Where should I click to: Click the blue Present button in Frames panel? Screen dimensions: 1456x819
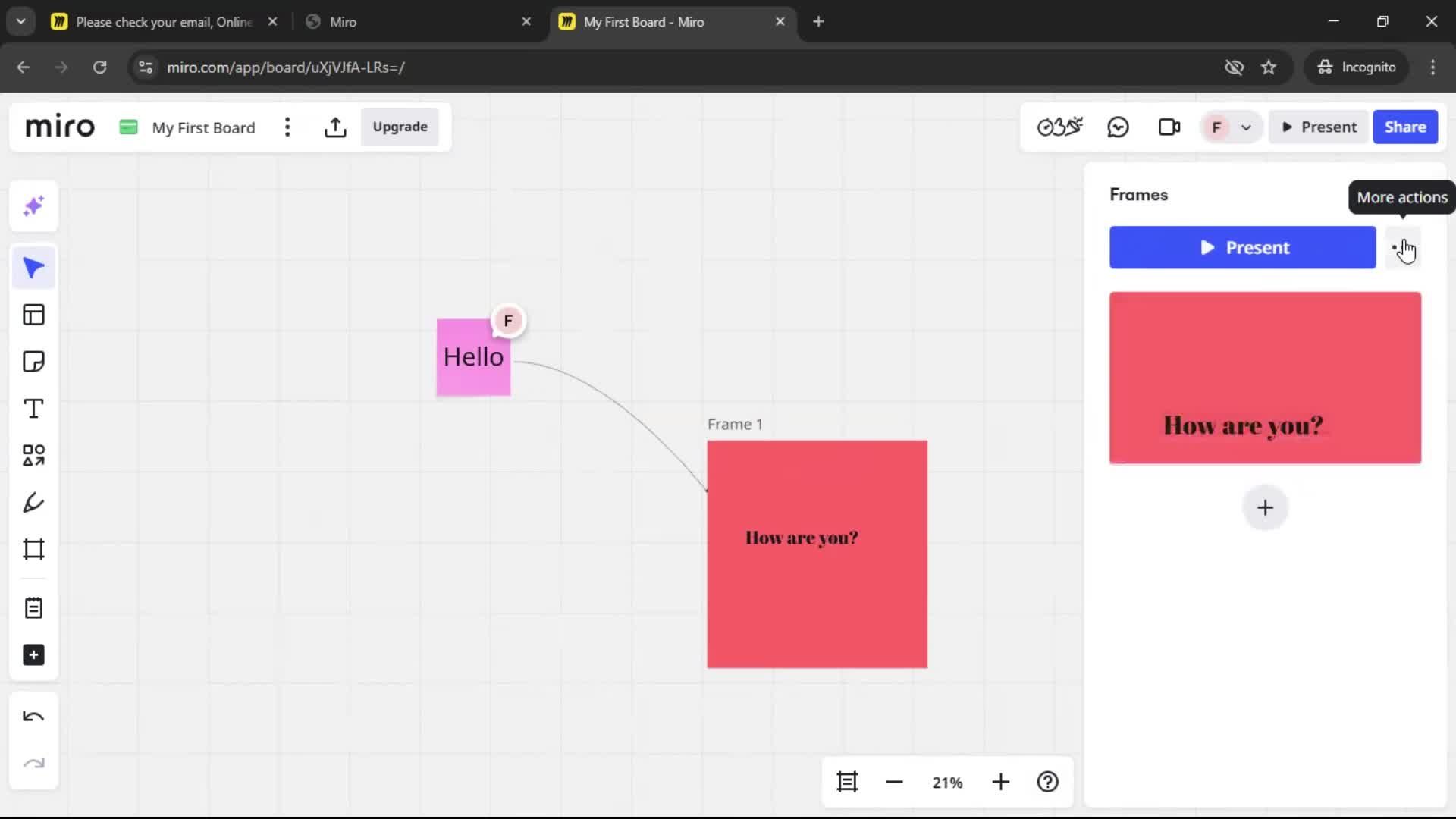[1242, 248]
